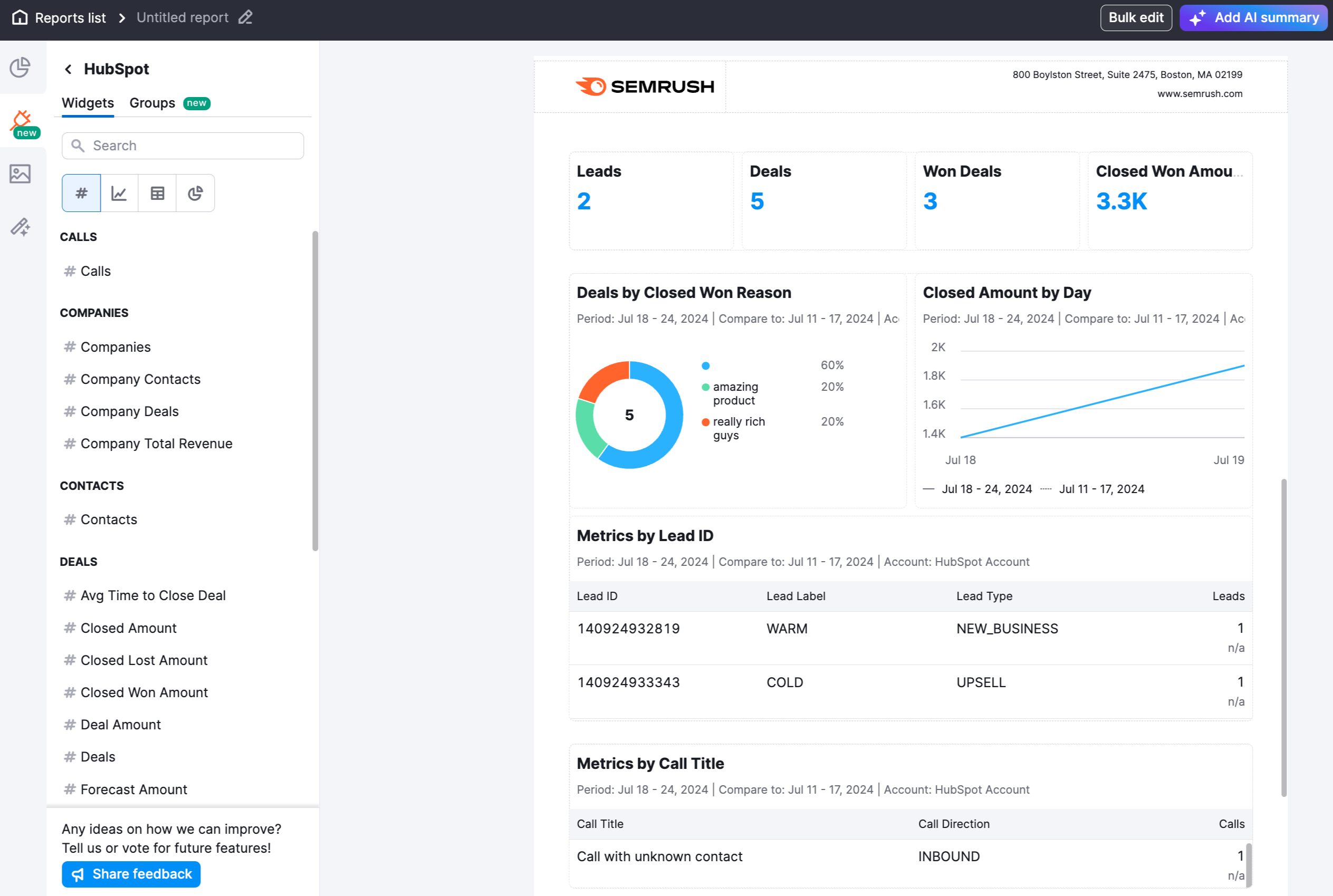Viewport: 1333px width, 896px height.
Task: Click the blue legend dot at 60%
Action: (705, 365)
